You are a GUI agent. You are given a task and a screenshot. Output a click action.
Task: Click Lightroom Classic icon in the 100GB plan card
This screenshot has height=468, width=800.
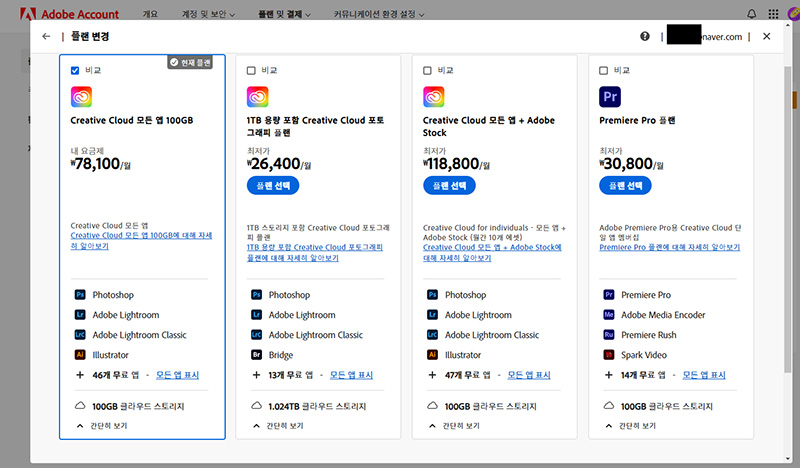[80, 335]
